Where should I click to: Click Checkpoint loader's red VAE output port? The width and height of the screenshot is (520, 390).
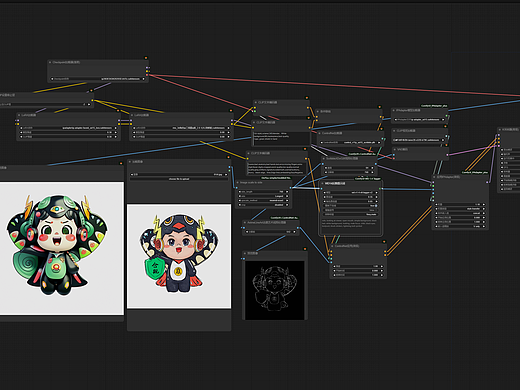tap(147, 75)
